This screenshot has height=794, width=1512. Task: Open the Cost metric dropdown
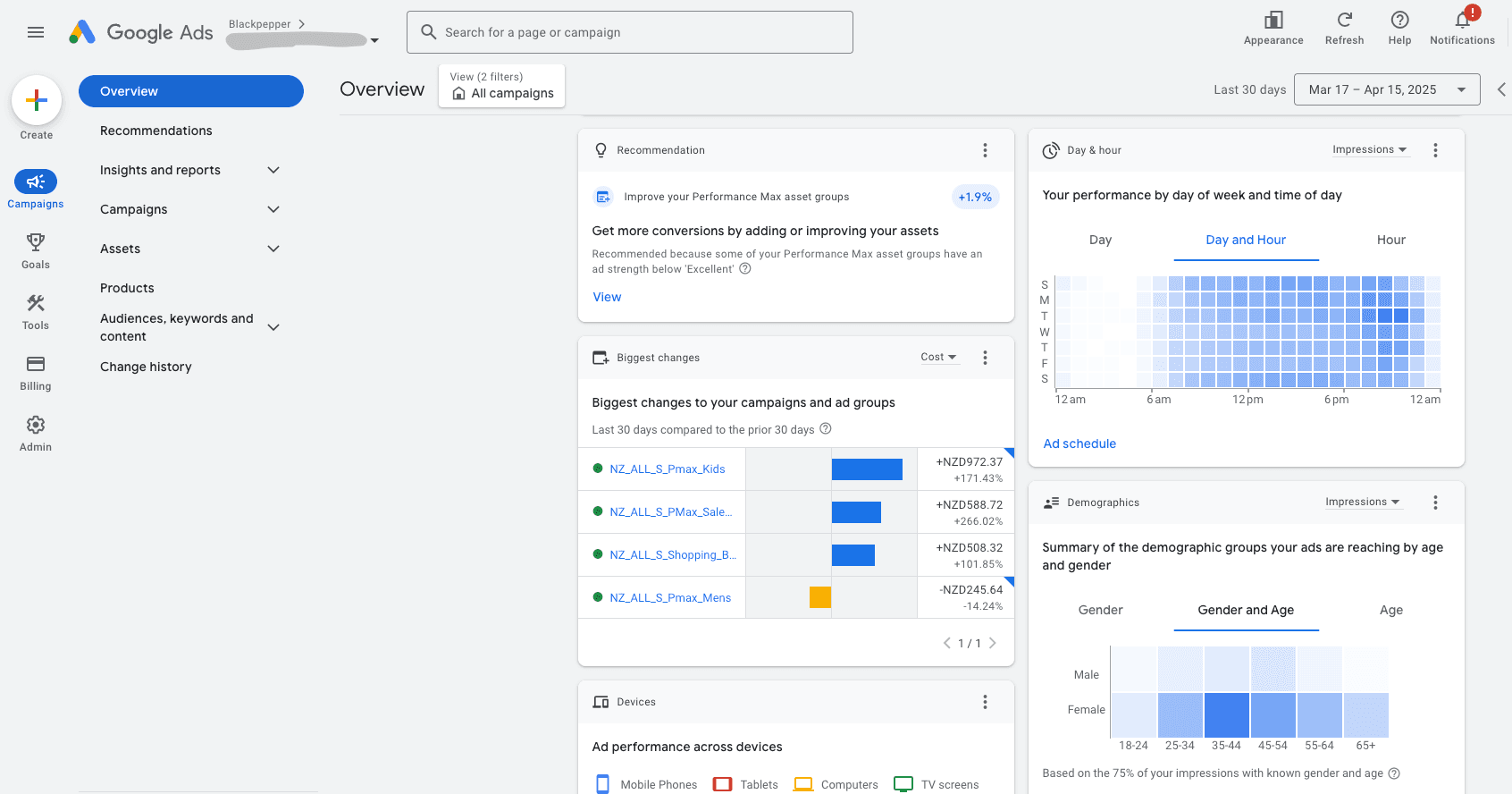938,357
